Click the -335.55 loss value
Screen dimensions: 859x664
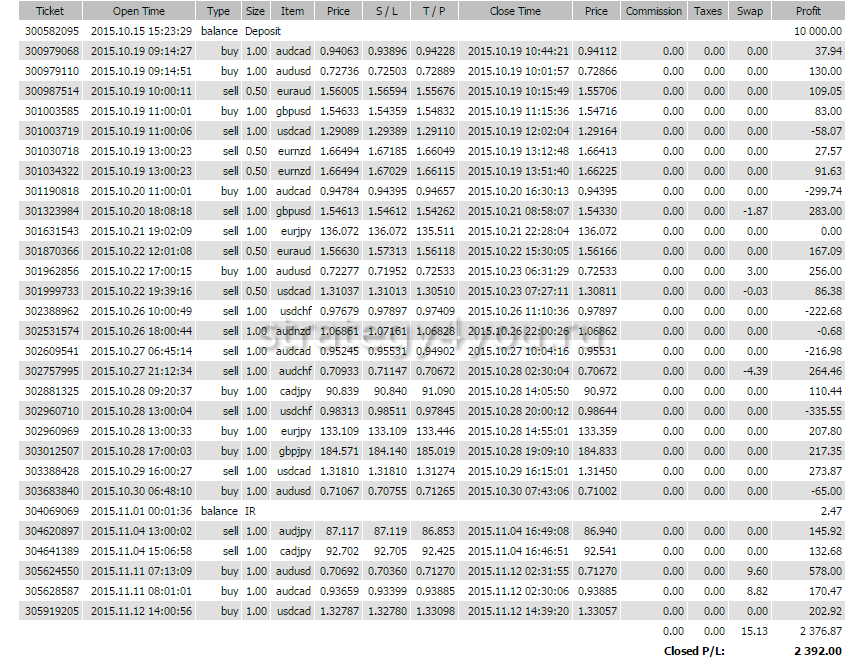[820, 411]
